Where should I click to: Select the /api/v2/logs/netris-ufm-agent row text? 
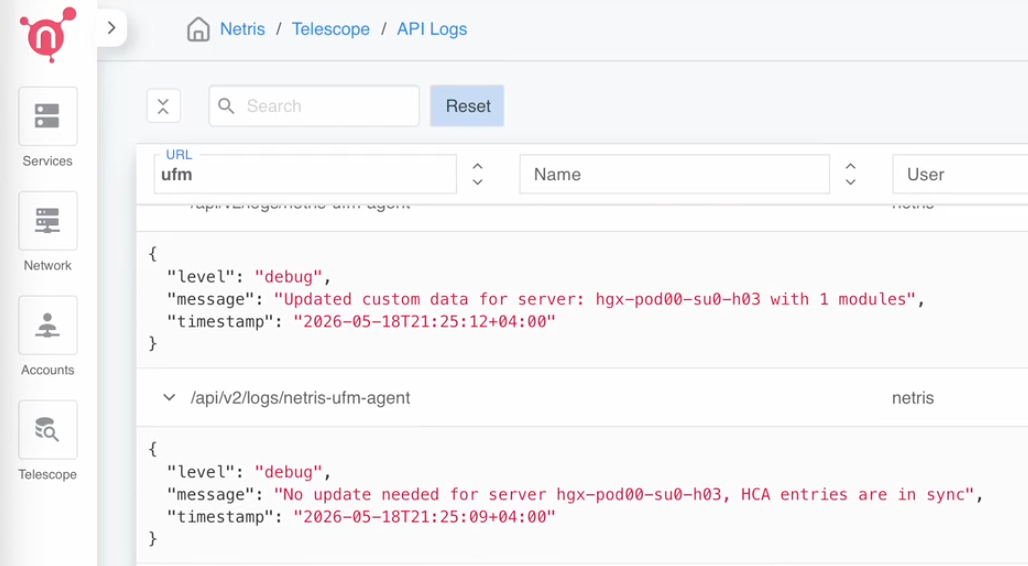(300, 398)
